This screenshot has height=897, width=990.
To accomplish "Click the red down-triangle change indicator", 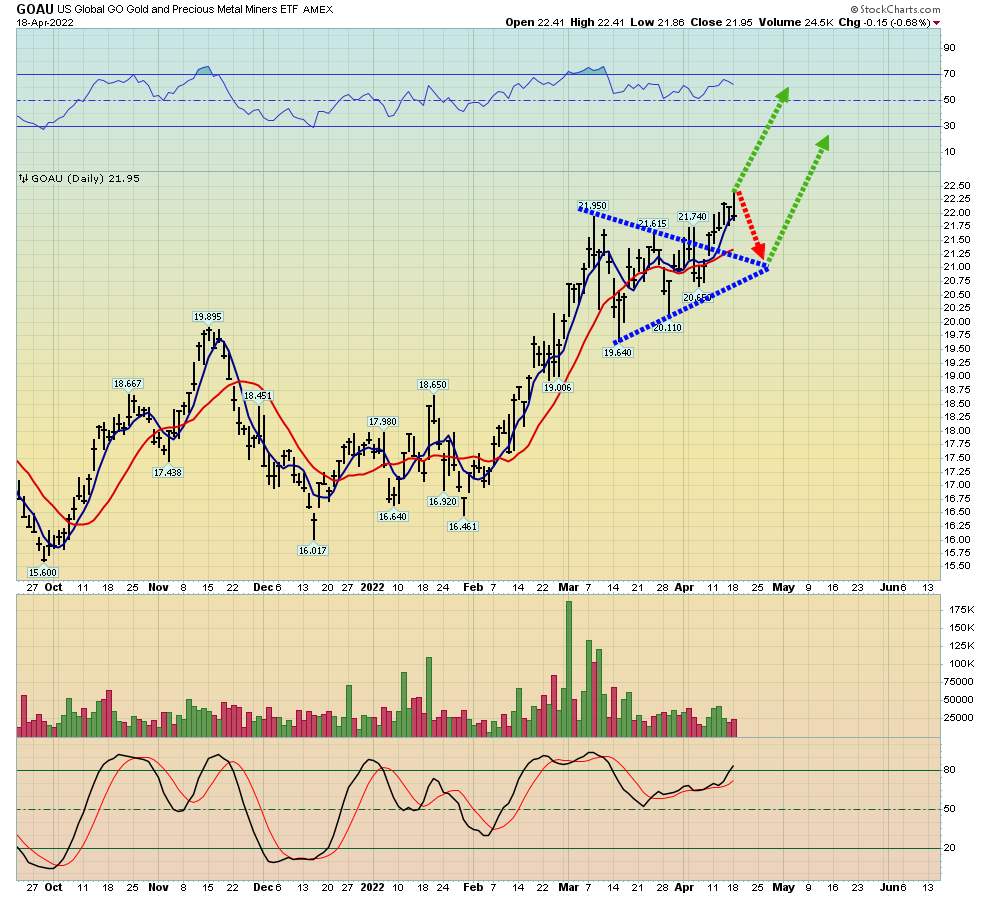I will pyautogui.click(x=936, y=23).
